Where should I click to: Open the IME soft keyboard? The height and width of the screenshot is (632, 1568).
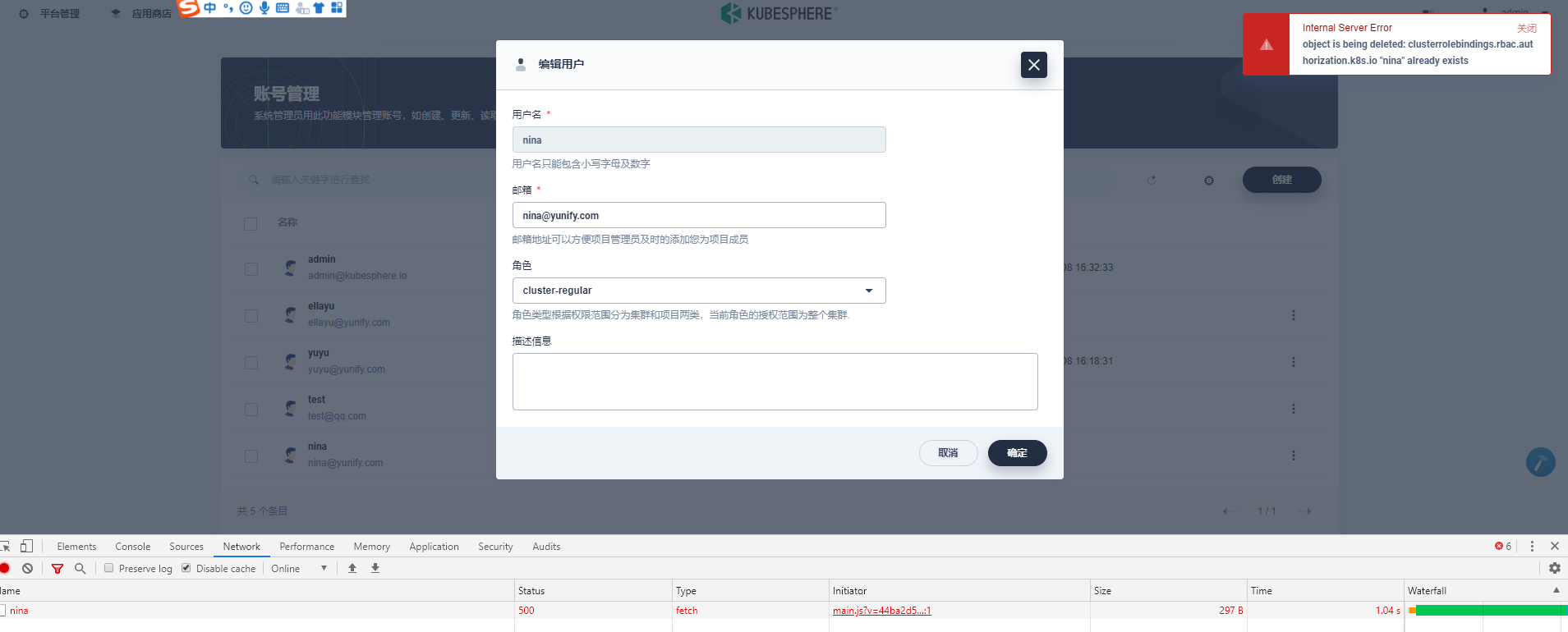(x=283, y=8)
